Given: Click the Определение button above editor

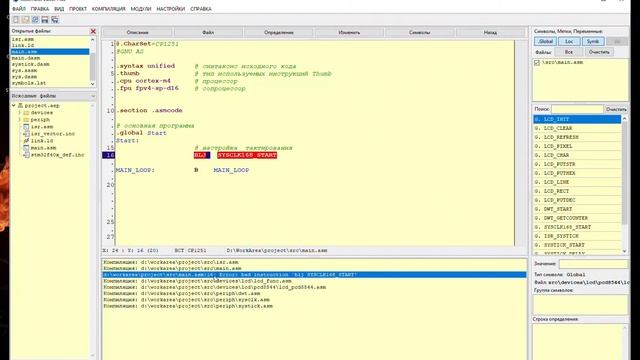Looking at the screenshot, I should pyautogui.click(x=279, y=32).
